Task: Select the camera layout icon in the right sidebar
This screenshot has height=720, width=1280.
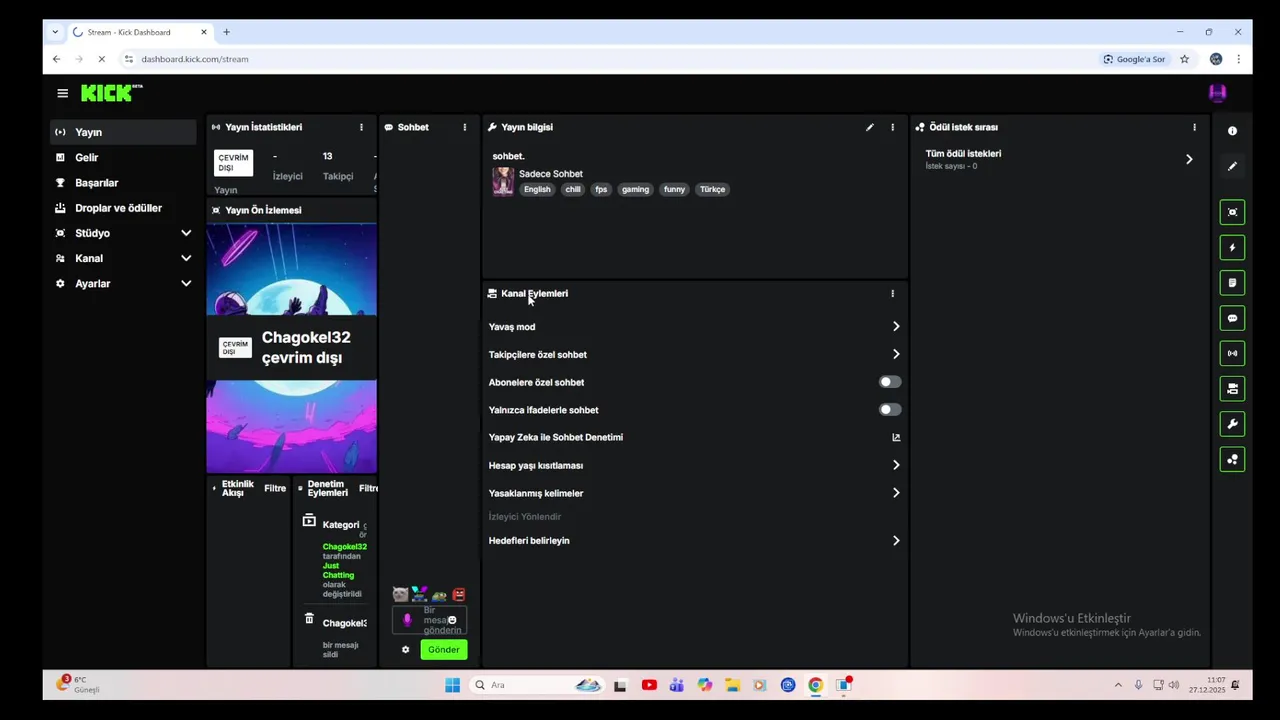Action: click(1232, 389)
